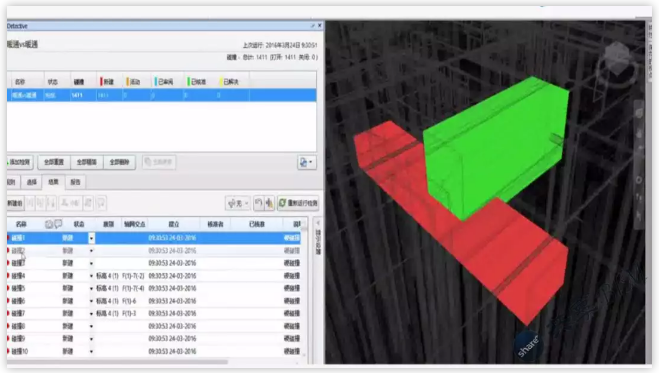Open status dropdown for 碰撞10 row
This screenshot has height=373, width=659.
point(91,352)
